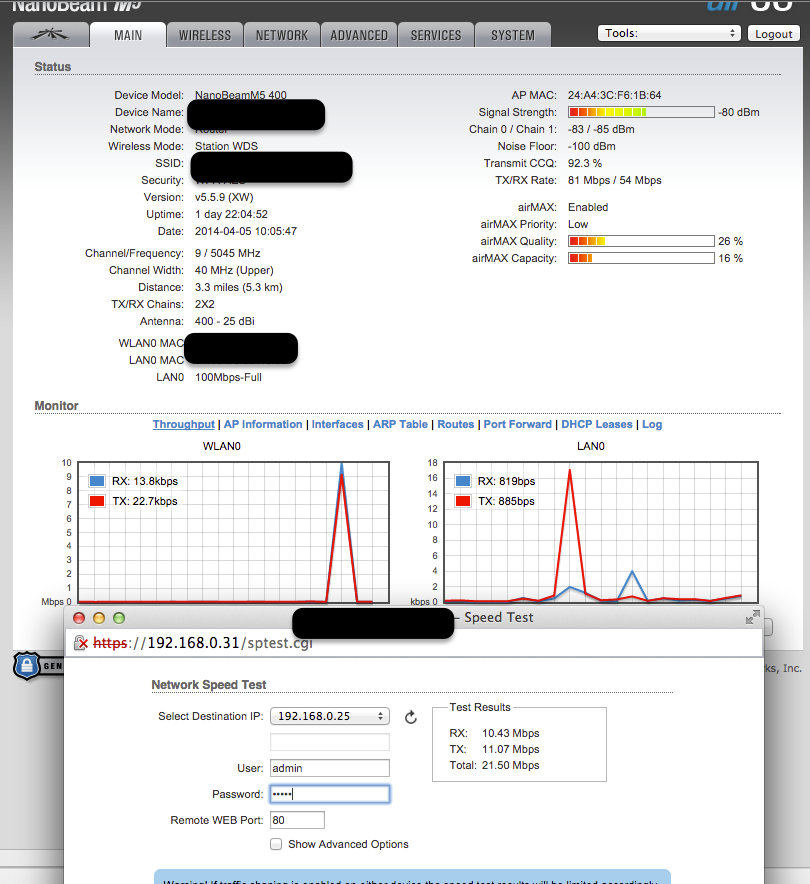The height and width of the screenshot is (884, 810).
Task: Click the Uptime value 1 day 22:04:52
Action: tap(231, 214)
